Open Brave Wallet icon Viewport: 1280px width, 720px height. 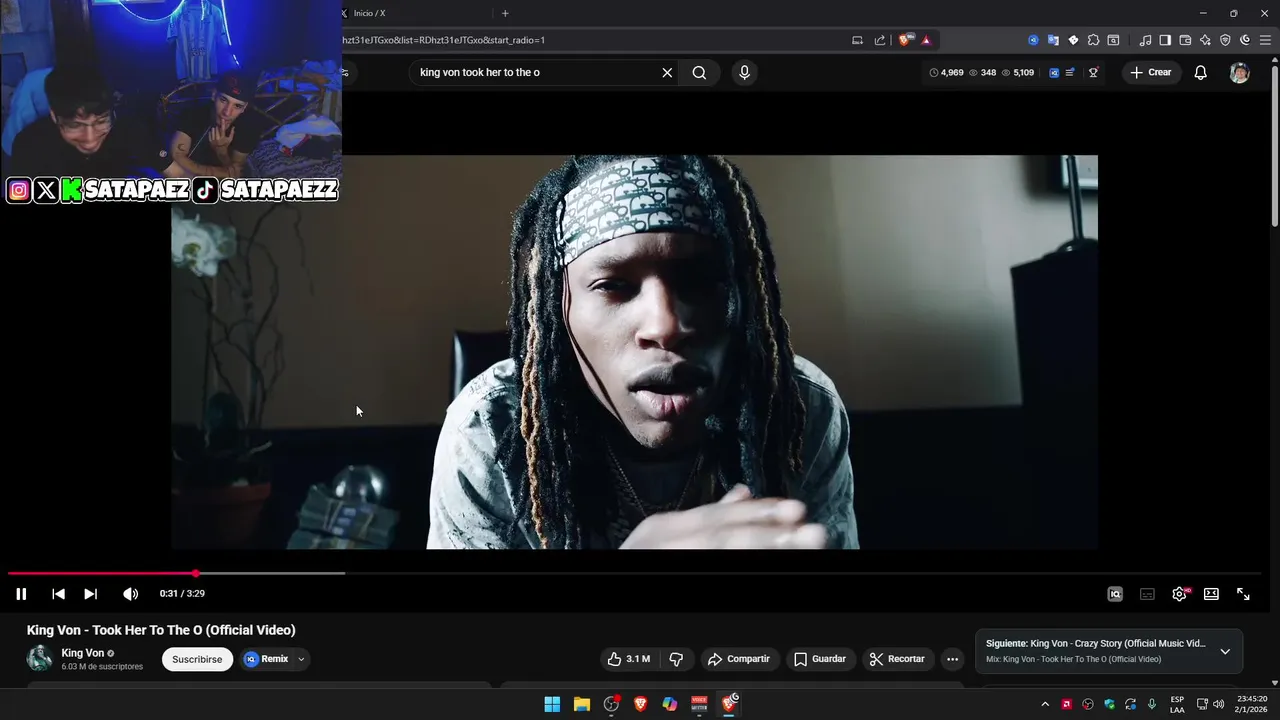coord(1185,40)
